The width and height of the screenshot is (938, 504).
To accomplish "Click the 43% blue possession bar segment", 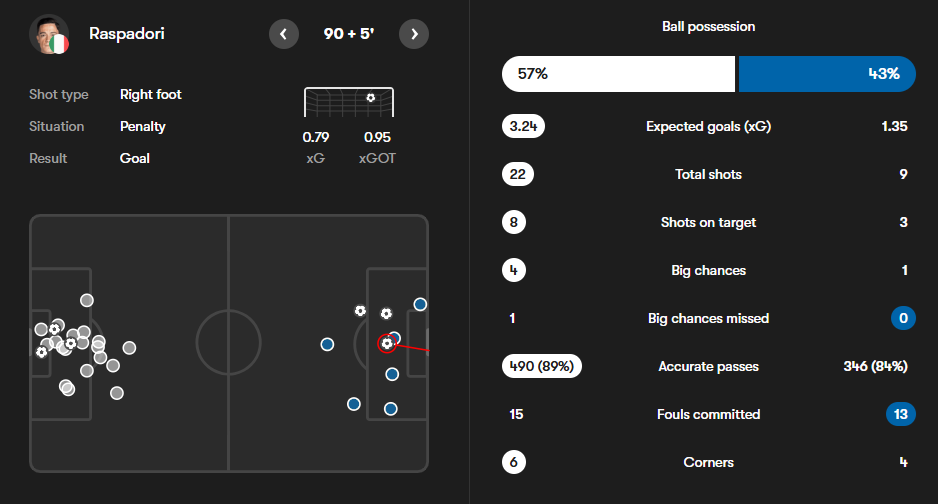I will coord(827,74).
